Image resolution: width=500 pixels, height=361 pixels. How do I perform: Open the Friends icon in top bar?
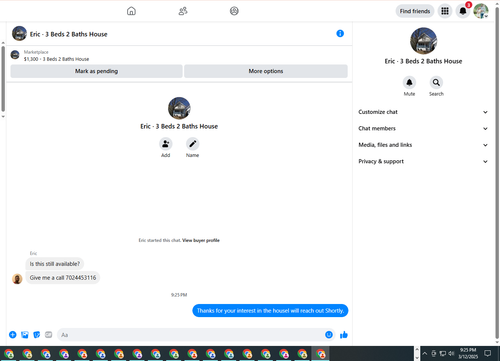coord(183,11)
